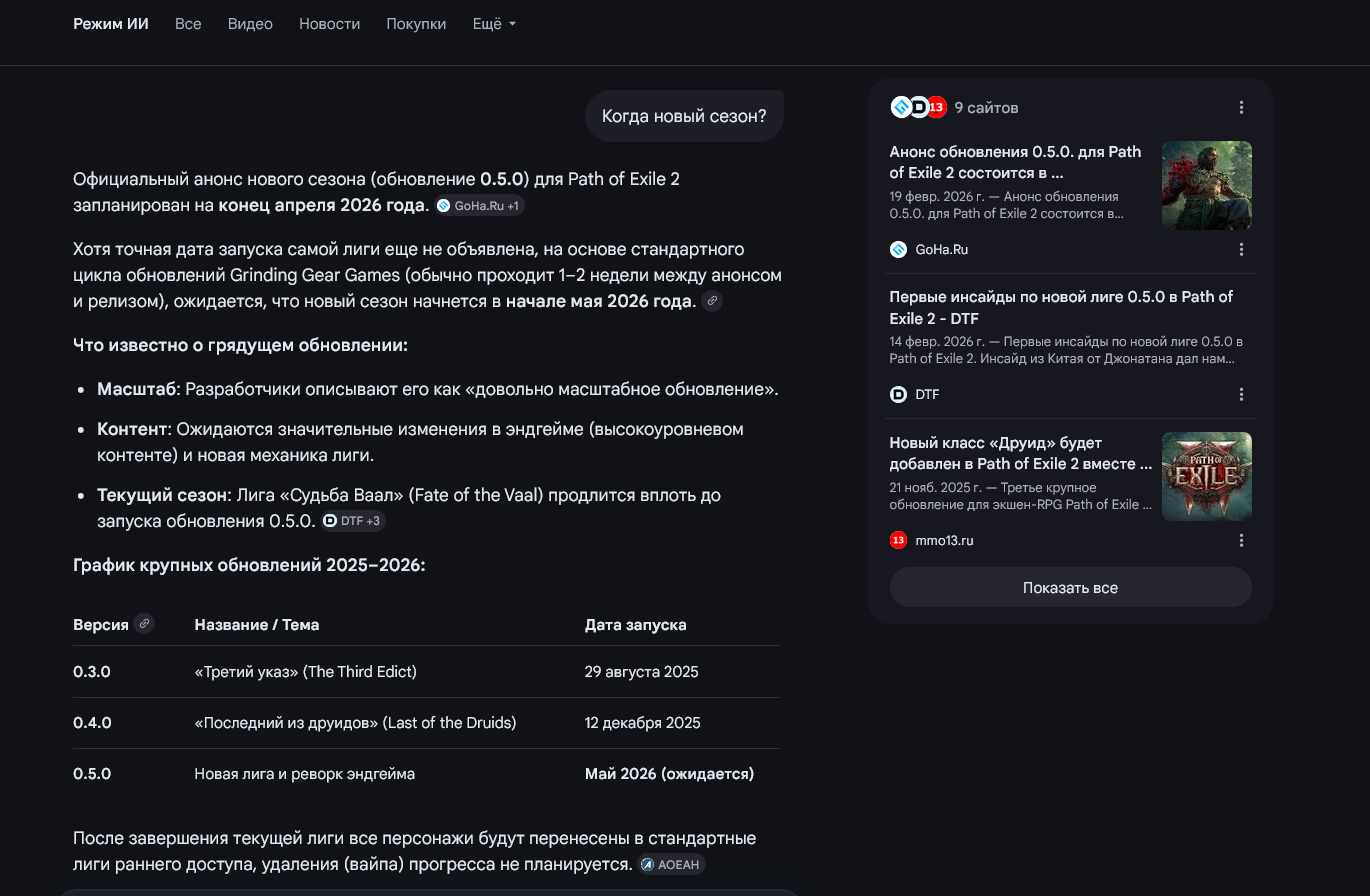The width and height of the screenshot is (1370, 896).
Task: Open article «Новый класс «Друид» будет добавлен»
Action: click(x=1021, y=453)
